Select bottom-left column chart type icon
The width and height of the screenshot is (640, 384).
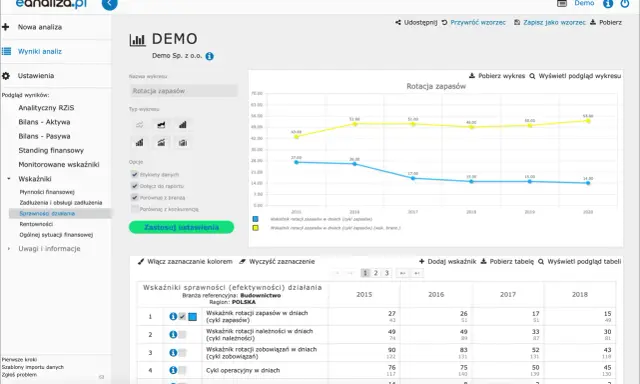point(140,142)
